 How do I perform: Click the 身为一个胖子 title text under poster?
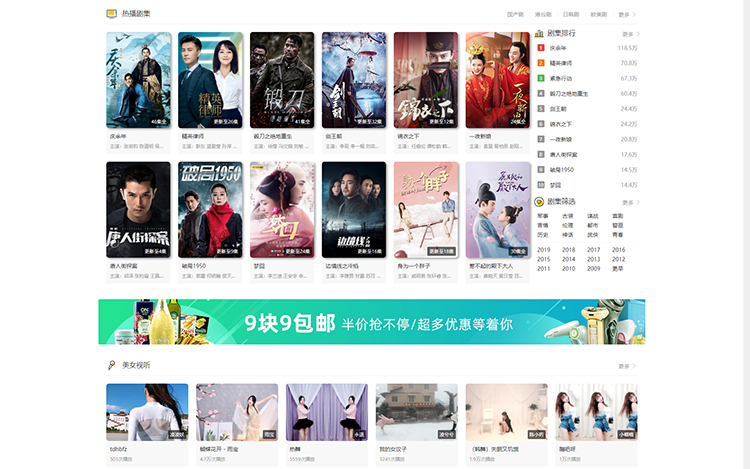pyautogui.click(x=414, y=266)
